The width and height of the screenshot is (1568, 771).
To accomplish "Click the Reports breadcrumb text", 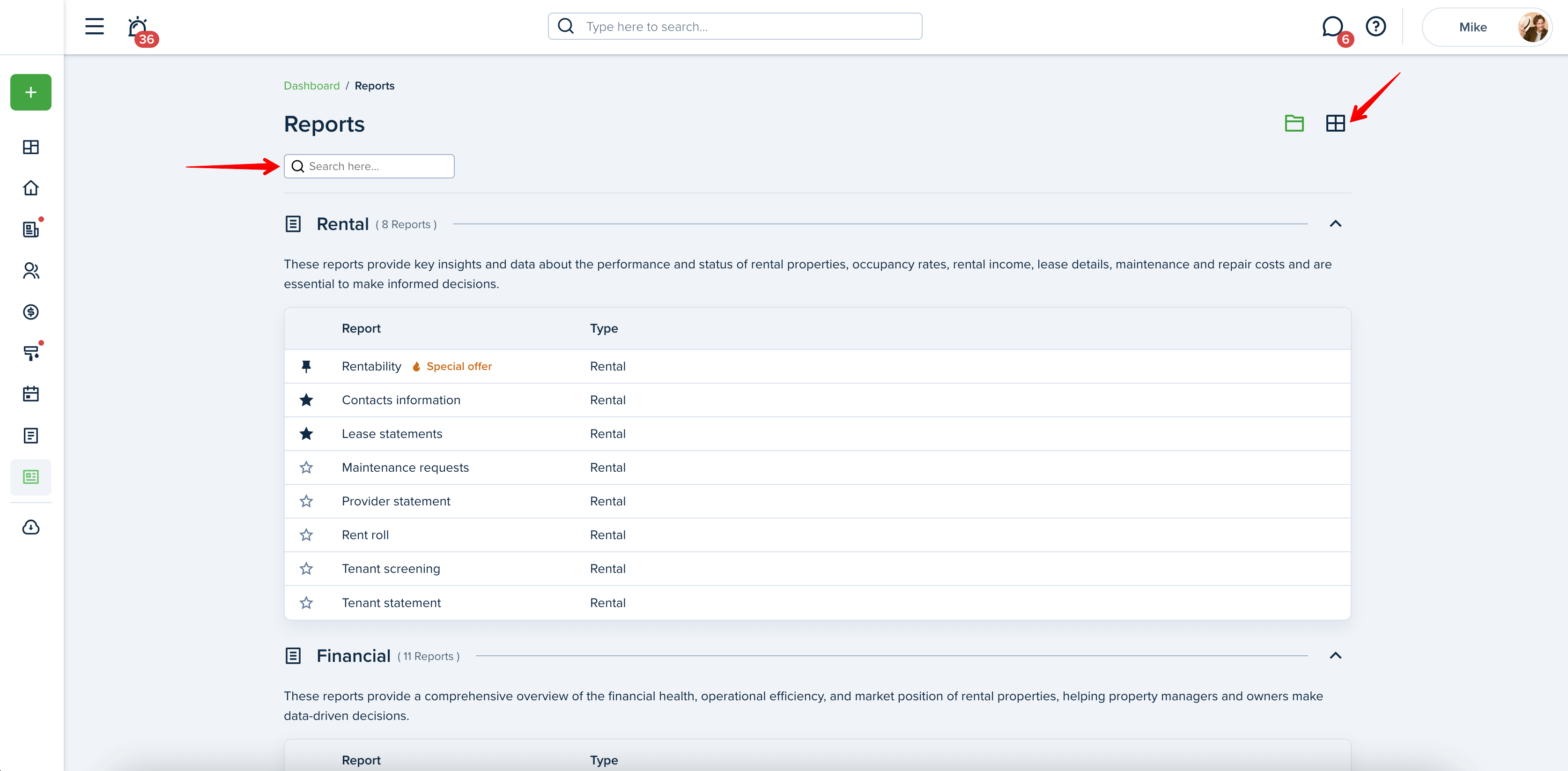I will (374, 86).
